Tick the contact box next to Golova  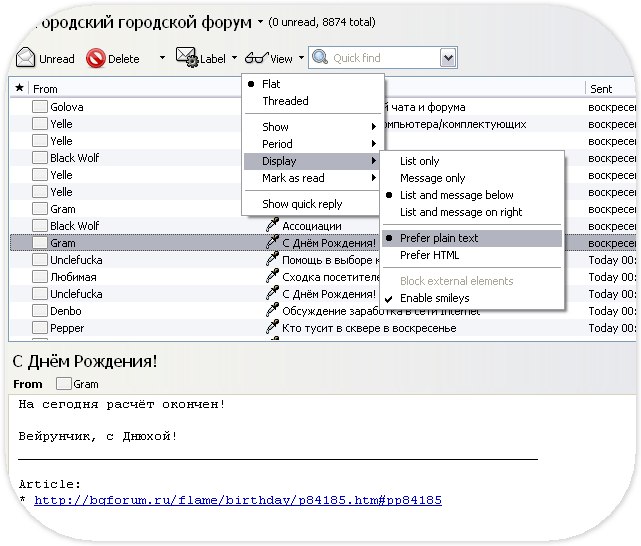(40, 107)
